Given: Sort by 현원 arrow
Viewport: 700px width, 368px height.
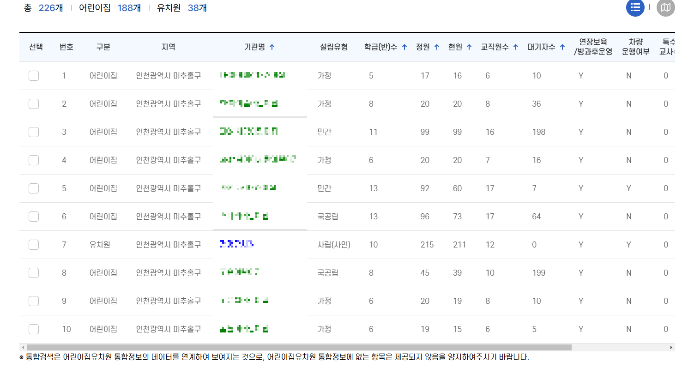Looking at the screenshot, I should (x=469, y=47).
